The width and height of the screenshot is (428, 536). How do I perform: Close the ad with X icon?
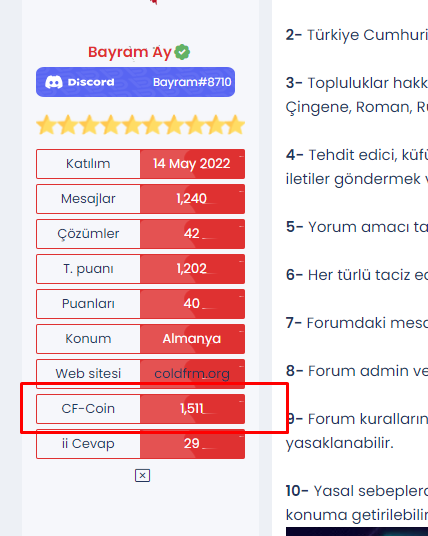coord(143,475)
